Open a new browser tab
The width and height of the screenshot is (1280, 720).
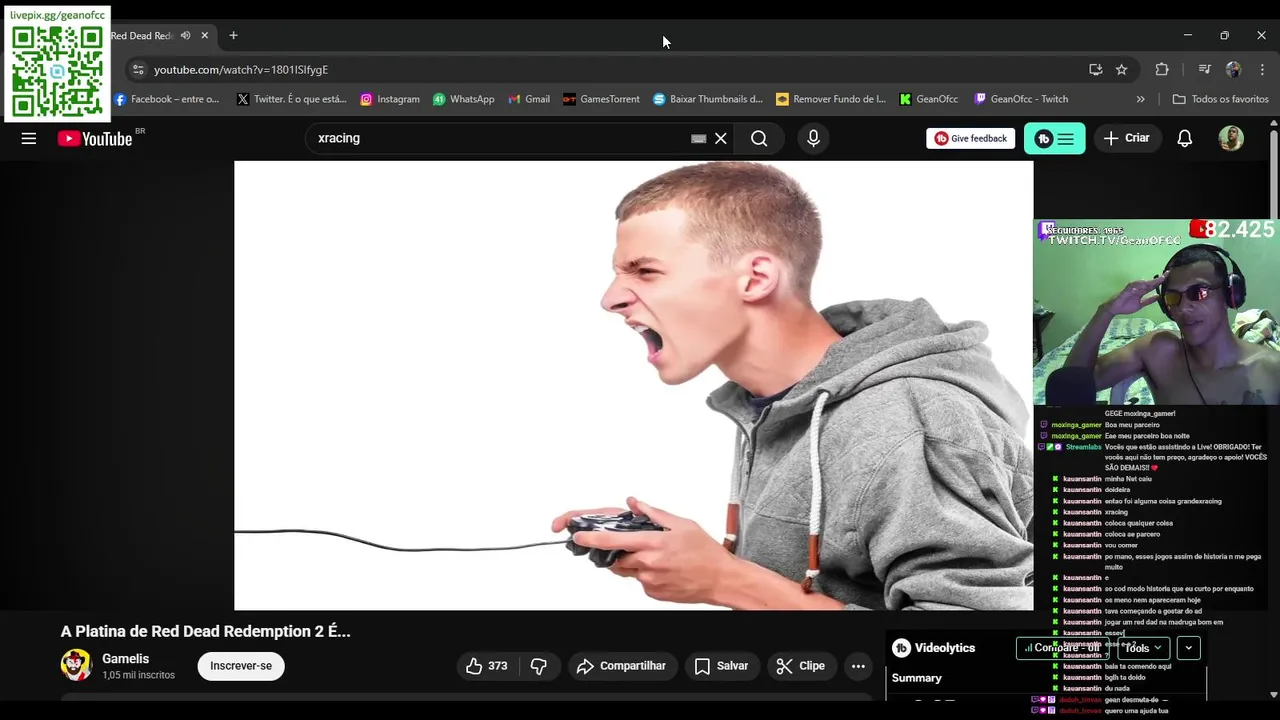coord(233,35)
